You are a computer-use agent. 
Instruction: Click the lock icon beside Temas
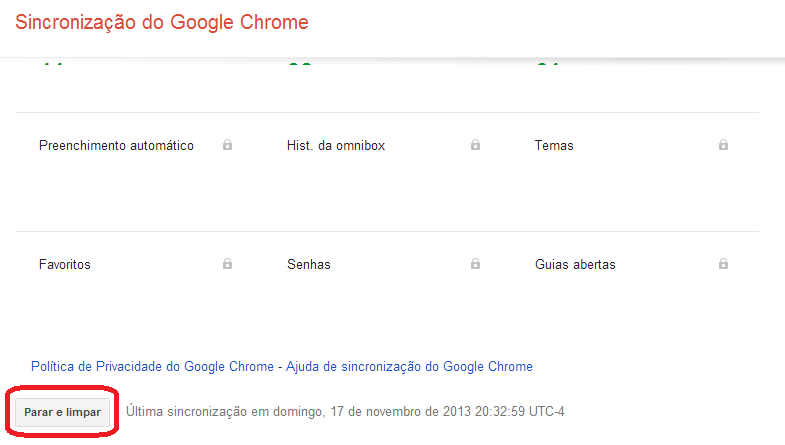[723, 145]
